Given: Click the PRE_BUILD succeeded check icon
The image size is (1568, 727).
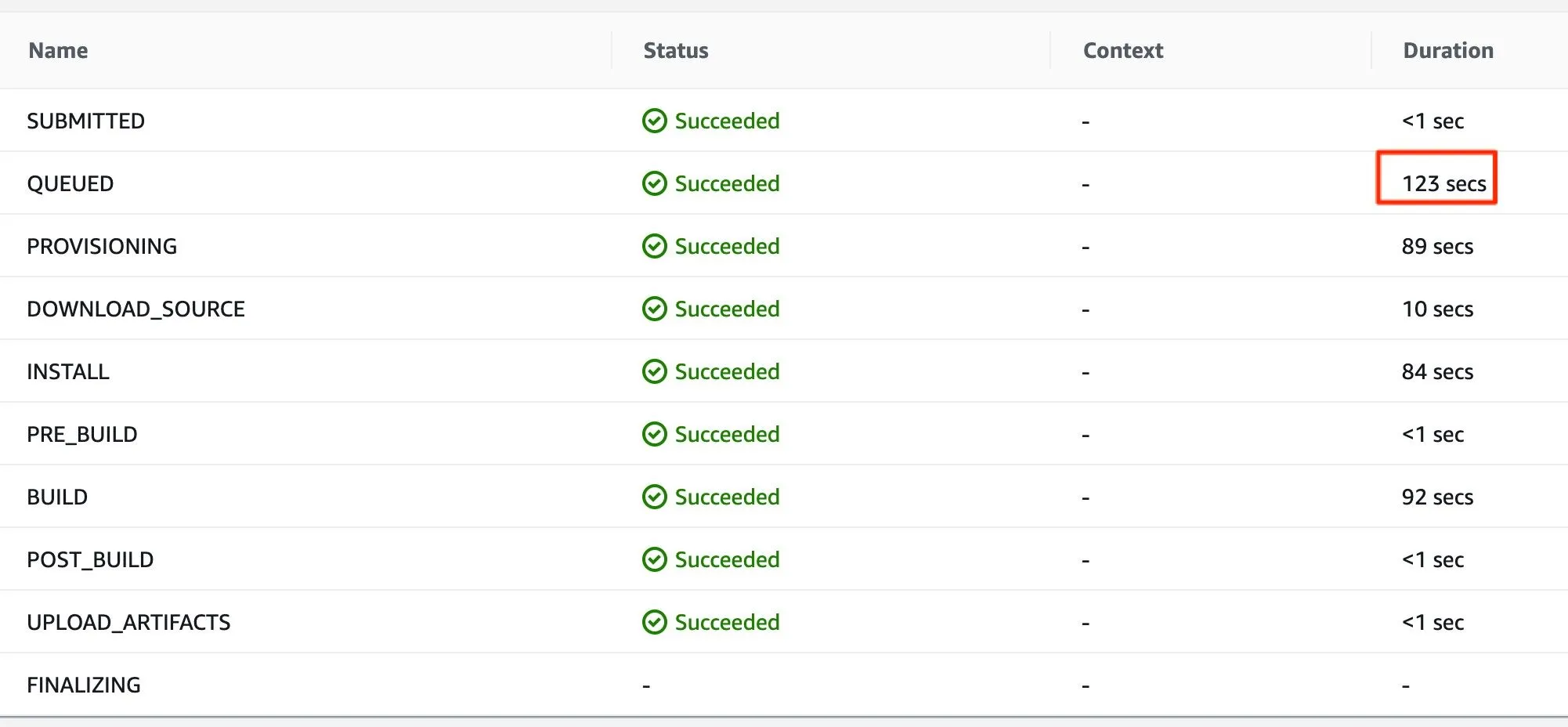Looking at the screenshot, I should coord(654,435).
